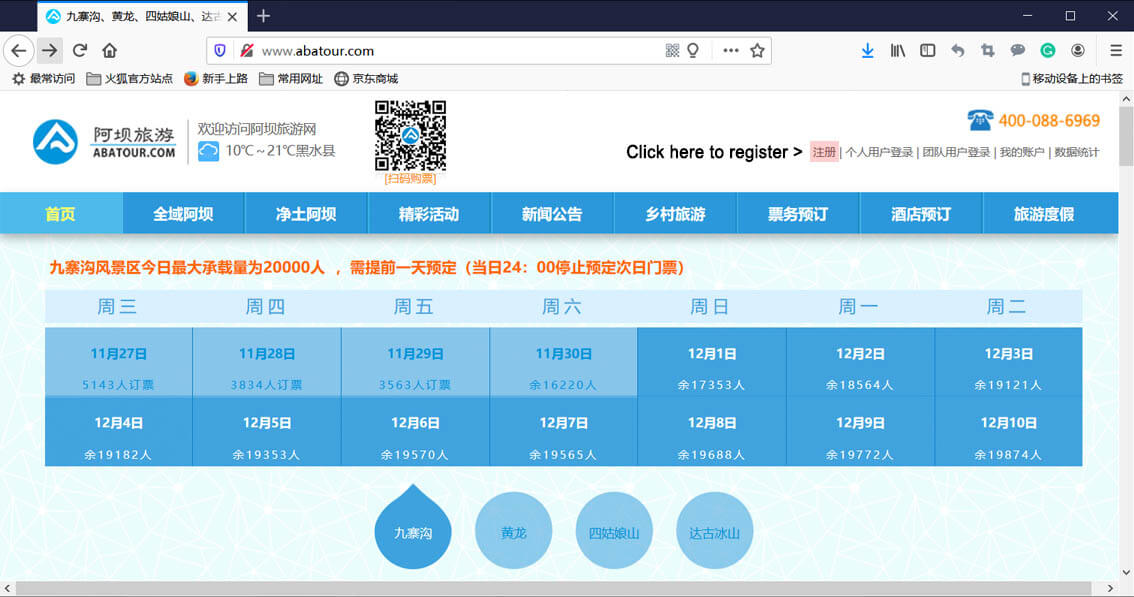Toggle the sidebar panel icon
The width and height of the screenshot is (1134, 597).
pos(927,51)
